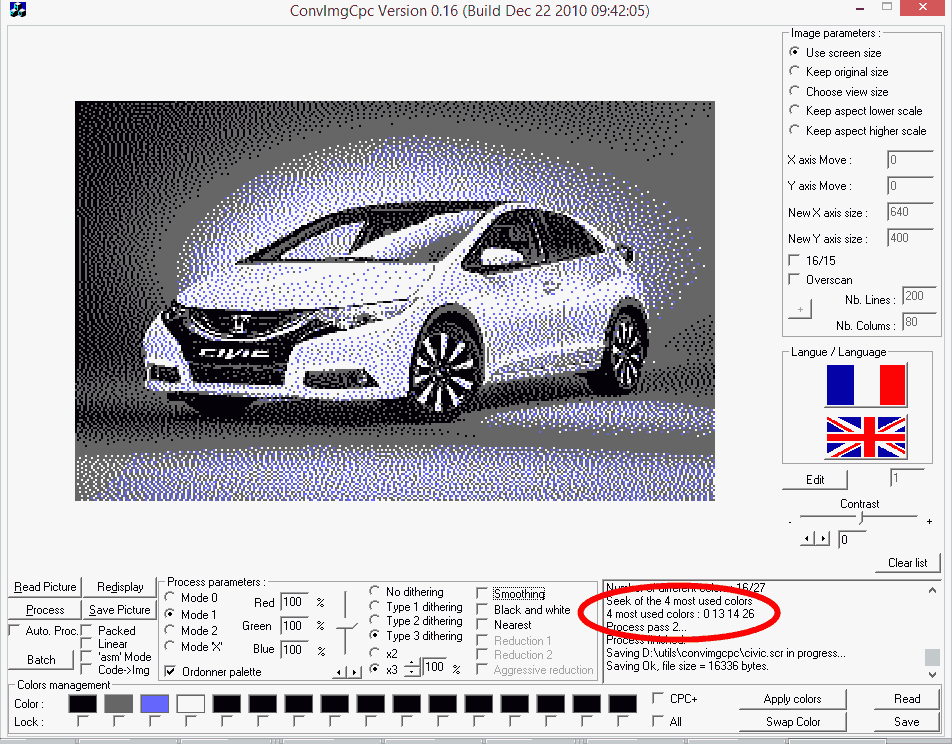Decrease contrast with the left arrow button

coord(808,539)
